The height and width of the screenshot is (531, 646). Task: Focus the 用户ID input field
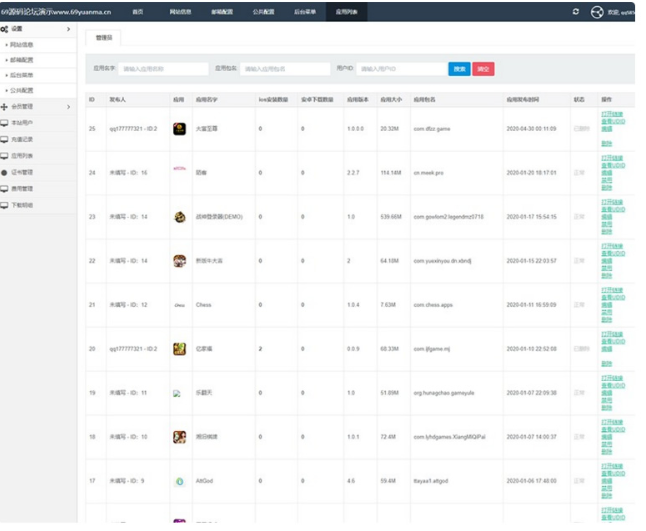[x=402, y=69]
